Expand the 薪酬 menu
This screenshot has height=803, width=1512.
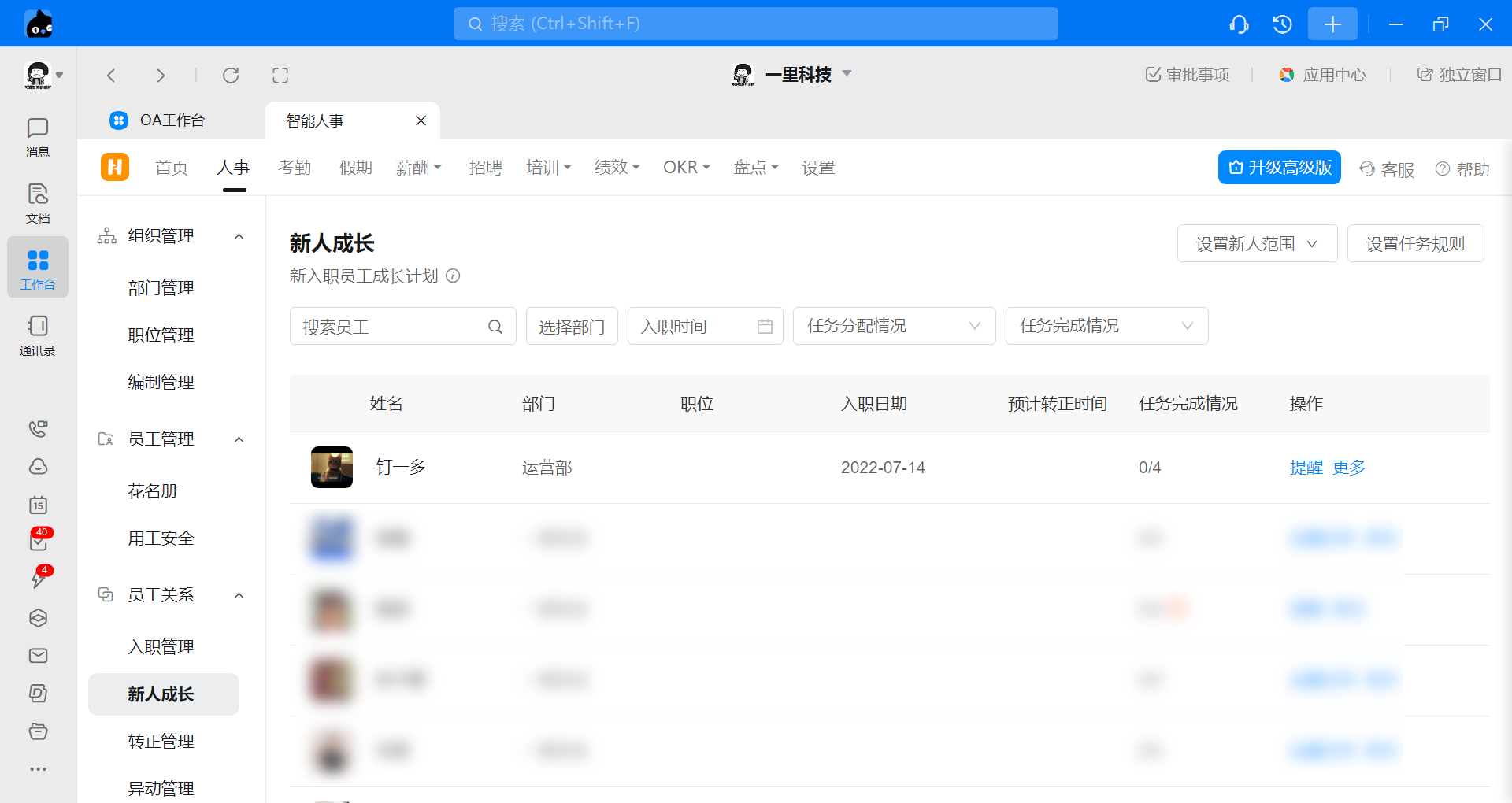418,168
